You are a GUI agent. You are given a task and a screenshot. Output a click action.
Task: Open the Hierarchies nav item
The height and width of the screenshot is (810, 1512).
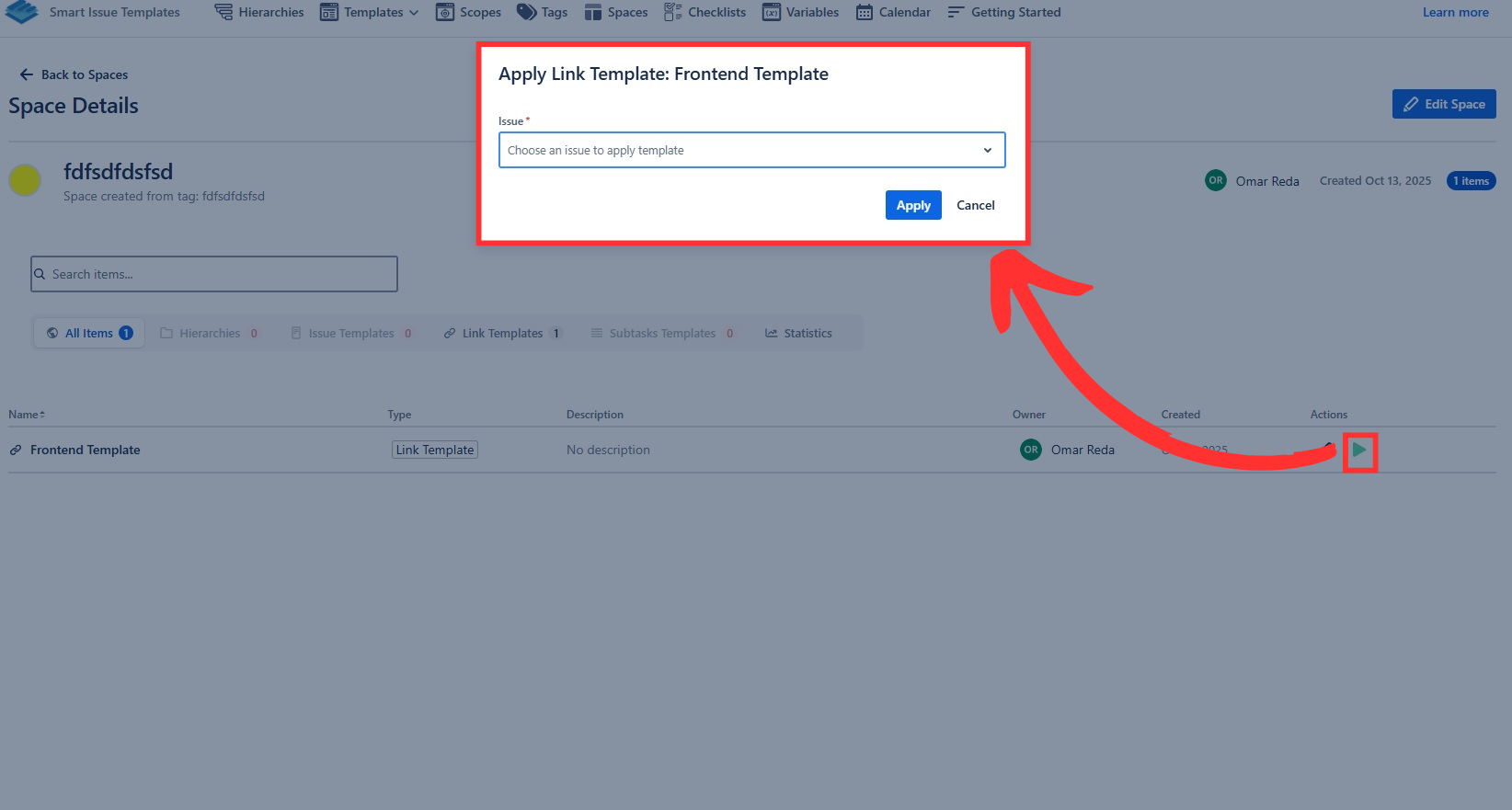(x=258, y=12)
